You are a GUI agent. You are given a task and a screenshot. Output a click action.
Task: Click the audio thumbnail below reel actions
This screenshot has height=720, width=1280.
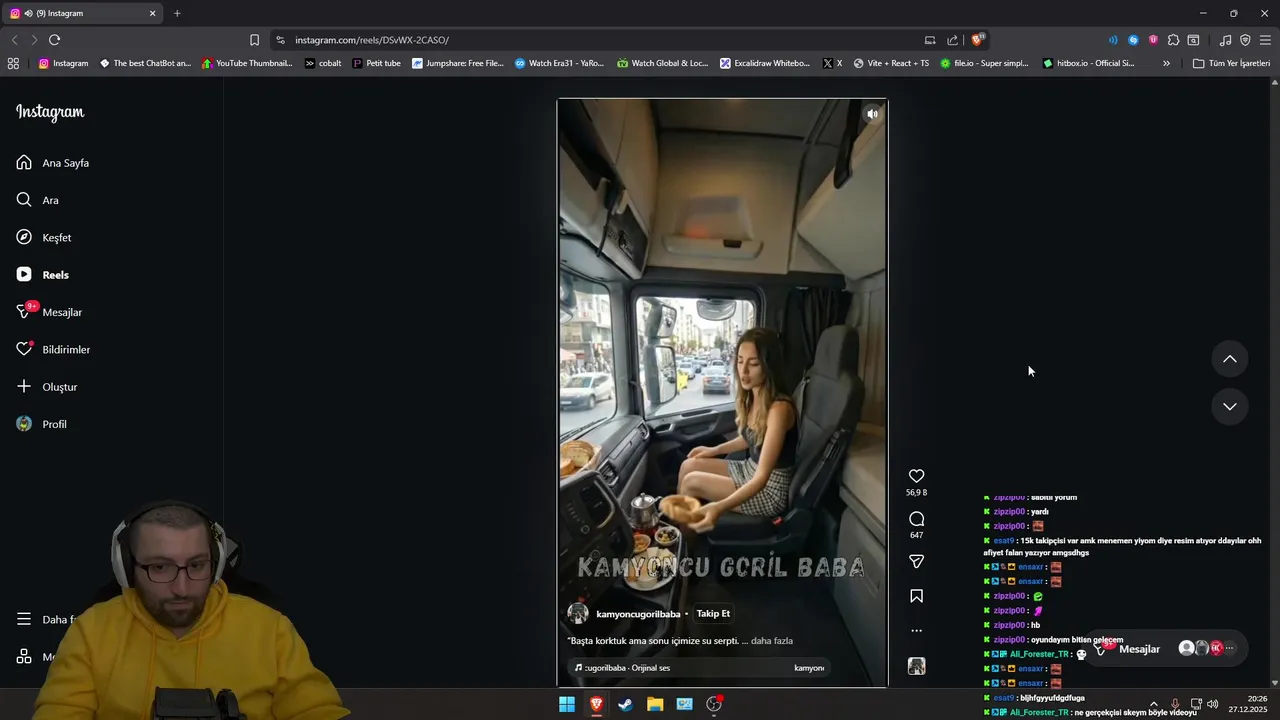916,666
